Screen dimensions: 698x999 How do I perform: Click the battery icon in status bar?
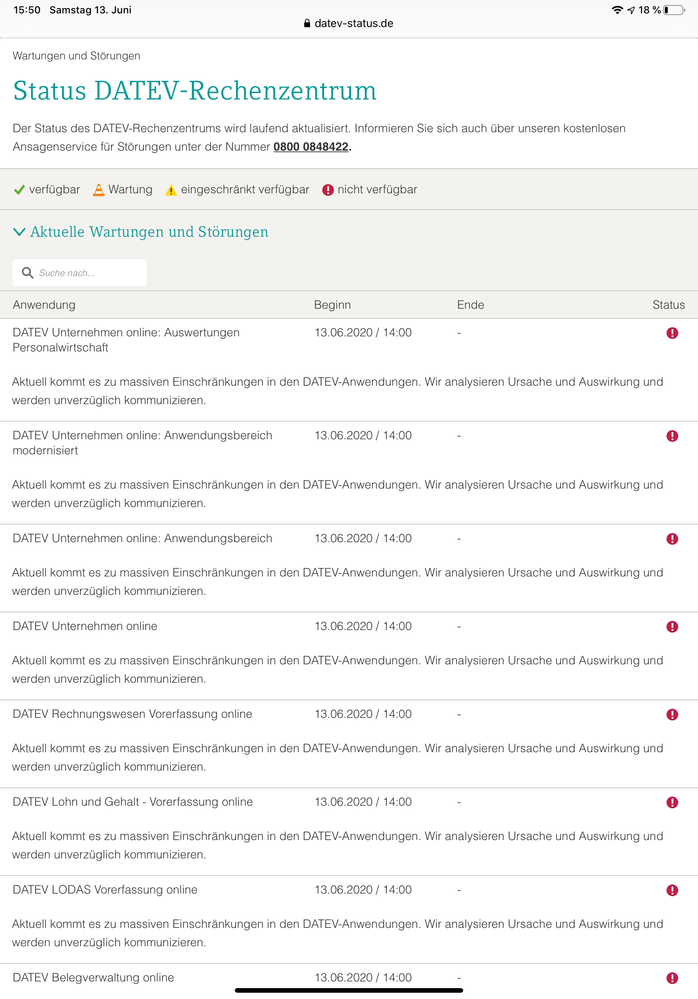tap(674, 10)
